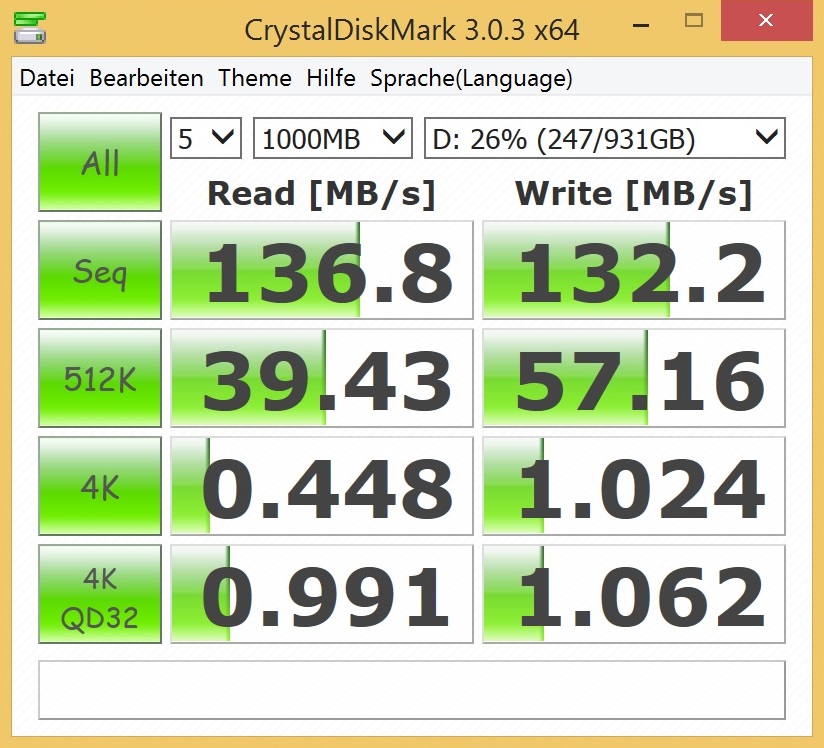This screenshot has height=748, width=824.
Task: Close the CrystalDiskMark window
Action: [766, 21]
